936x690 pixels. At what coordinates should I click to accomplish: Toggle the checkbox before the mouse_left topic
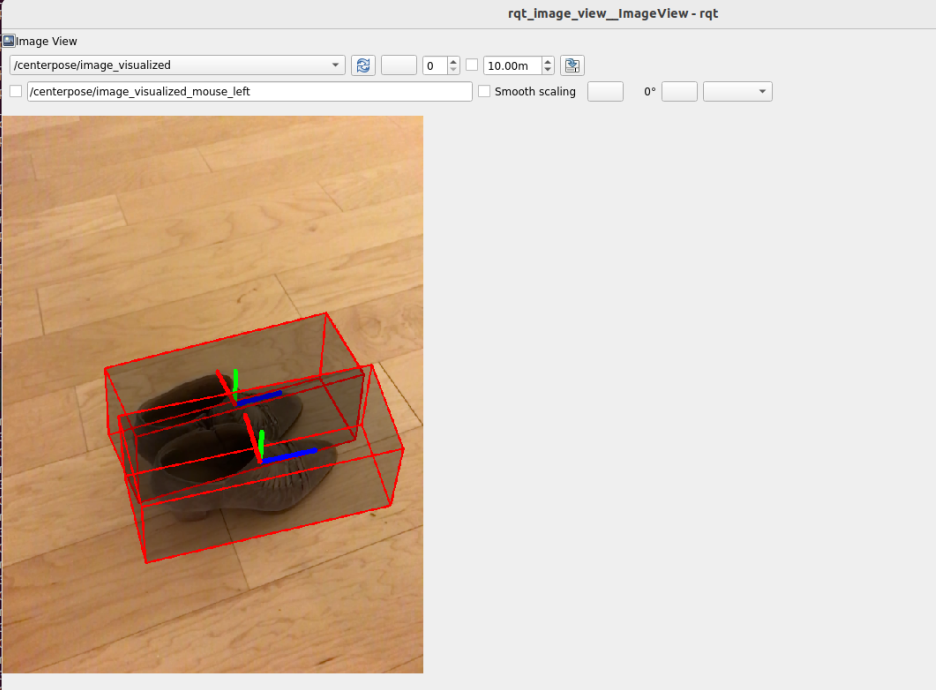(x=15, y=91)
